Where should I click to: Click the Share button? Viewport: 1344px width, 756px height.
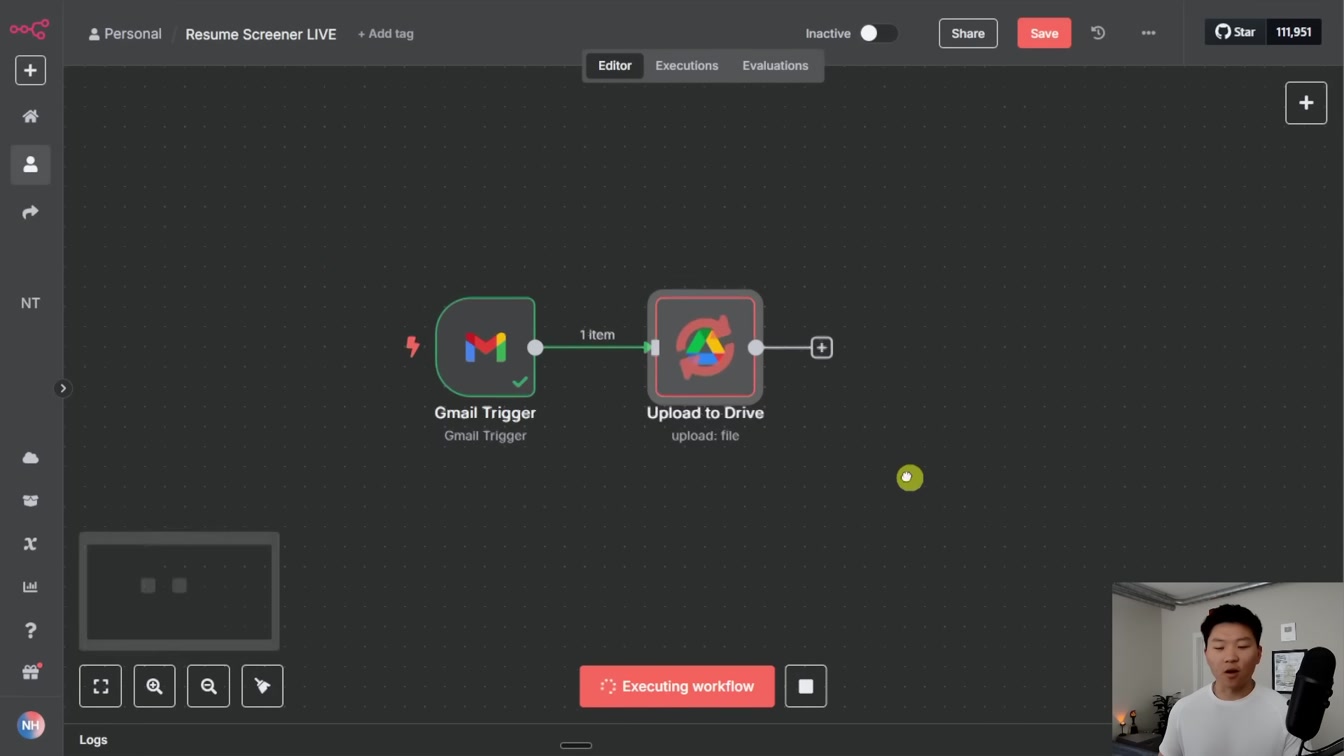(x=968, y=33)
